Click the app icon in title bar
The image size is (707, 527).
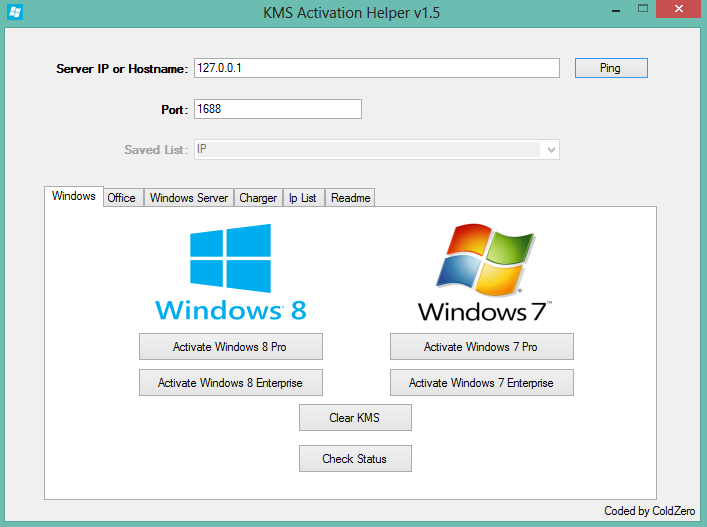15,12
